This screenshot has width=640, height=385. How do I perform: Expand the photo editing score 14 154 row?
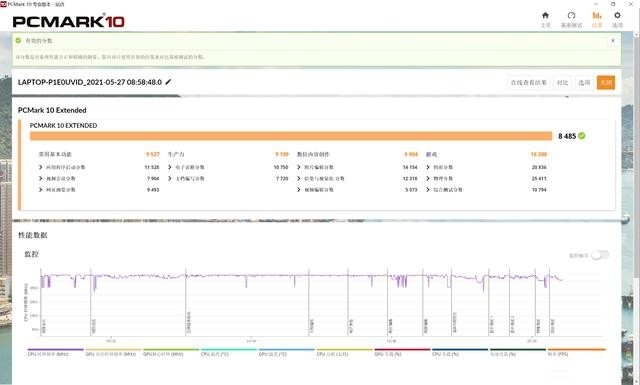[358, 167]
